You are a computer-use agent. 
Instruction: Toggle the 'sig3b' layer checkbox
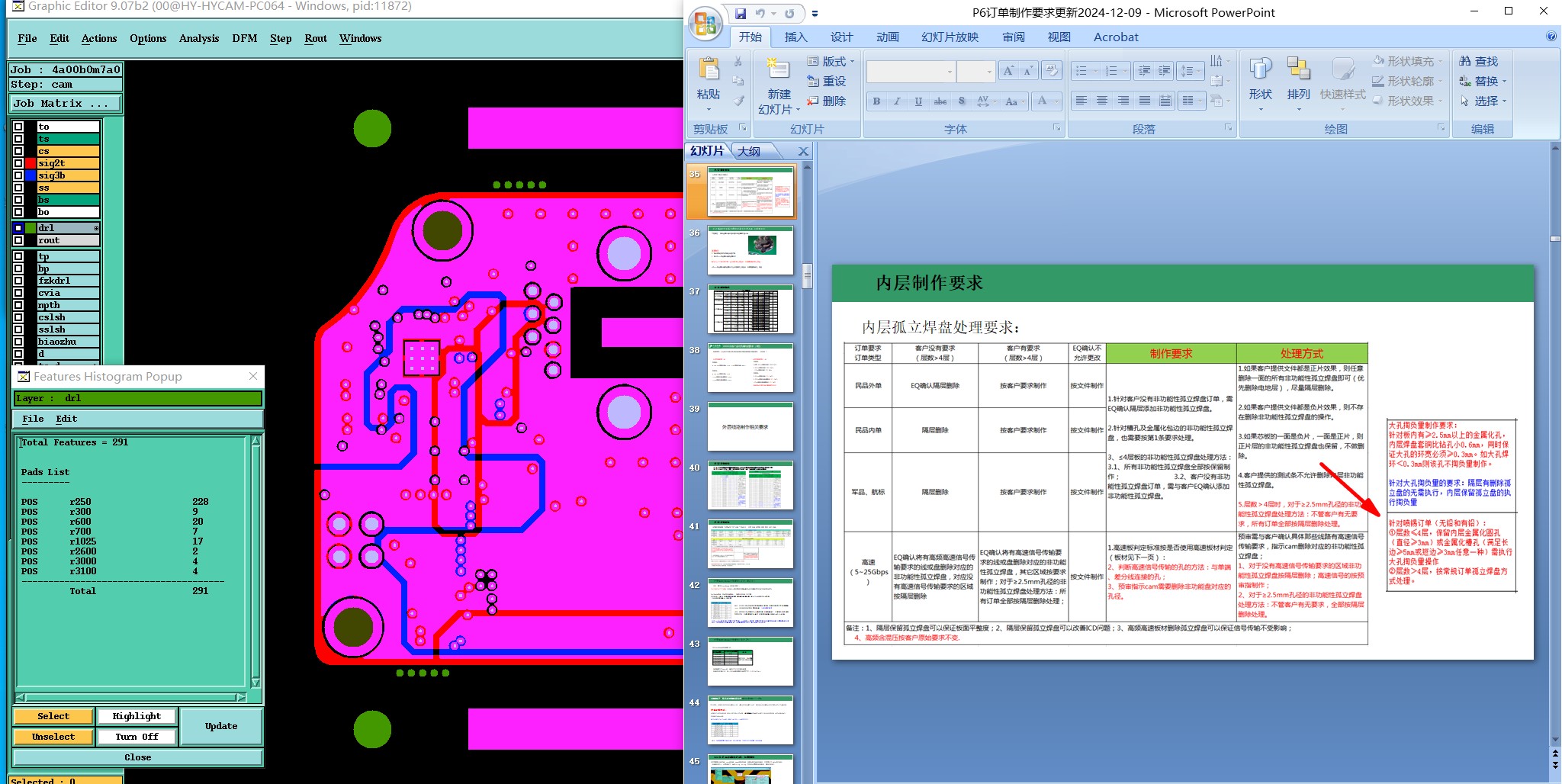coord(18,175)
